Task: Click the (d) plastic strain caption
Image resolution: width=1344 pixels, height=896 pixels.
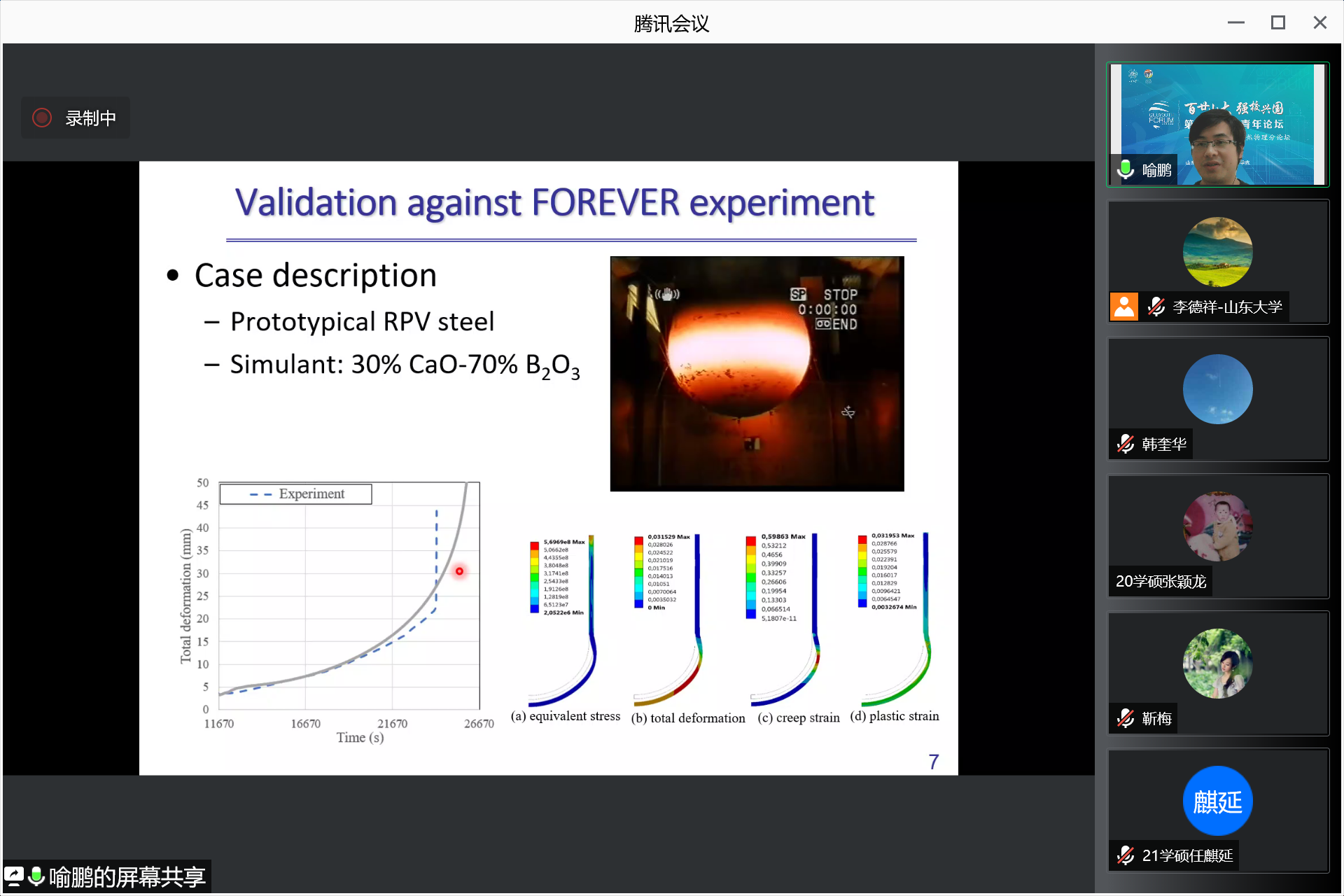Action: (x=895, y=716)
